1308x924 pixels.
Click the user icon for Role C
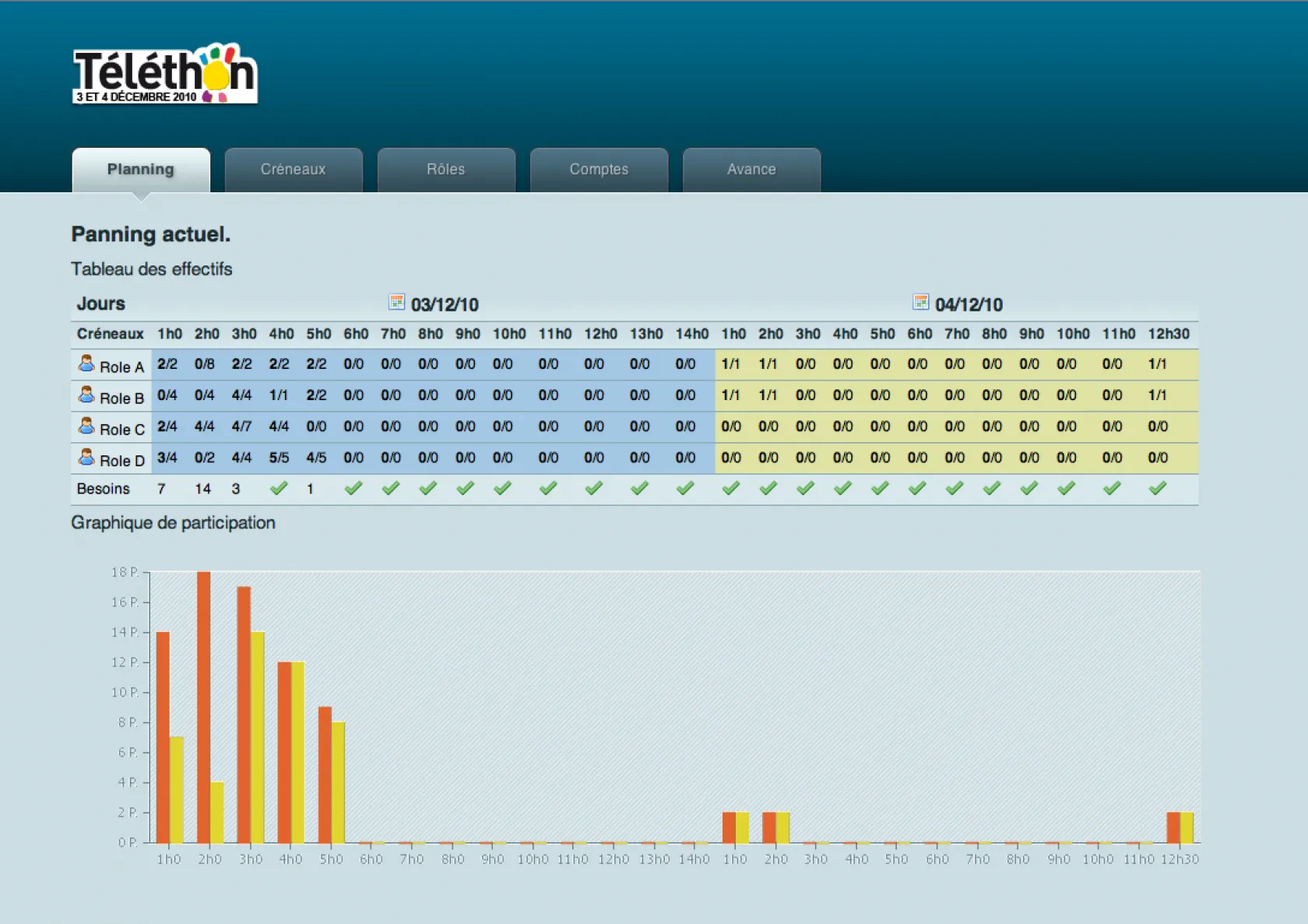pyautogui.click(x=86, y=427)
